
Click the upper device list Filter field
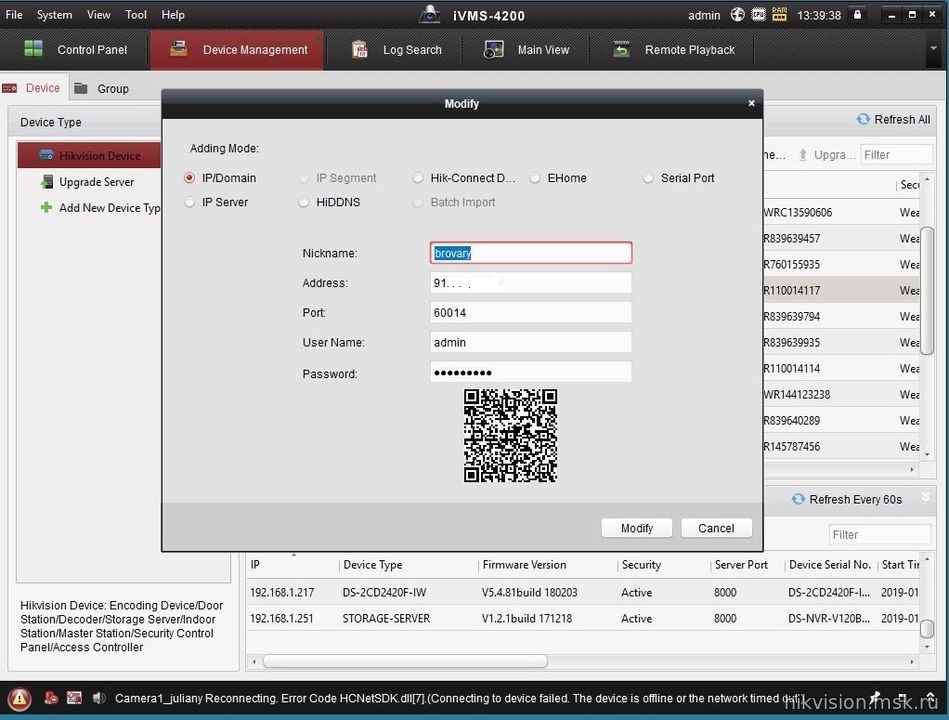coord(896,155)
